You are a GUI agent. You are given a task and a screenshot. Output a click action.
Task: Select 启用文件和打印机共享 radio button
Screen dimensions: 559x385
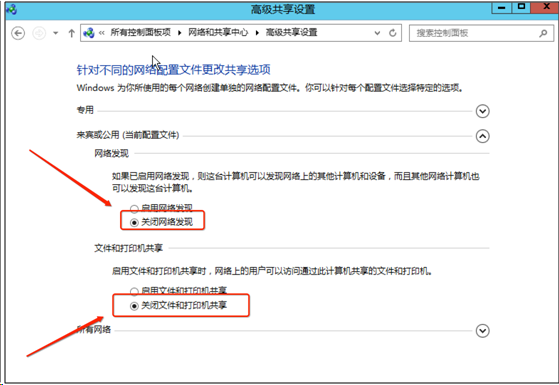pyautogui.click(x=134, y=292)
